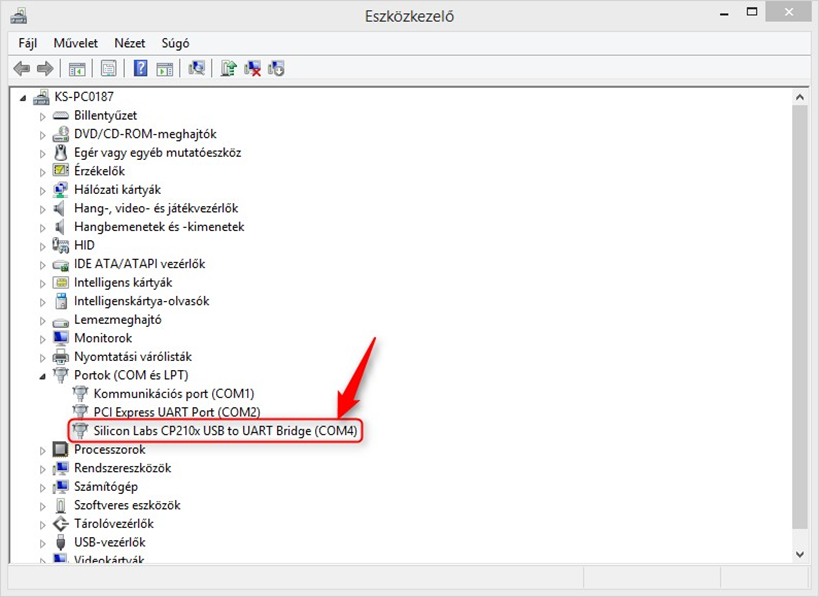This screenshot has width=819, height=597.
Task: Click the Eszközkezelő title bar system icon
Action: point(19,16)
